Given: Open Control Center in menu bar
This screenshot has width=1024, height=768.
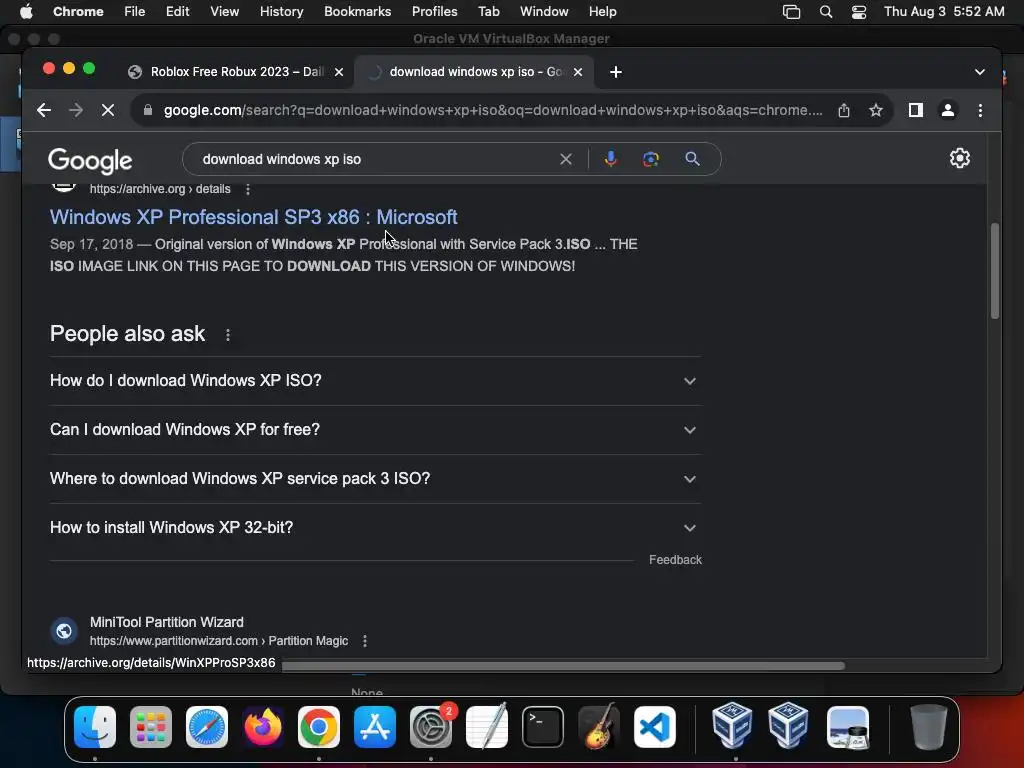Looking at the screenshot, I should pos(859,12).
